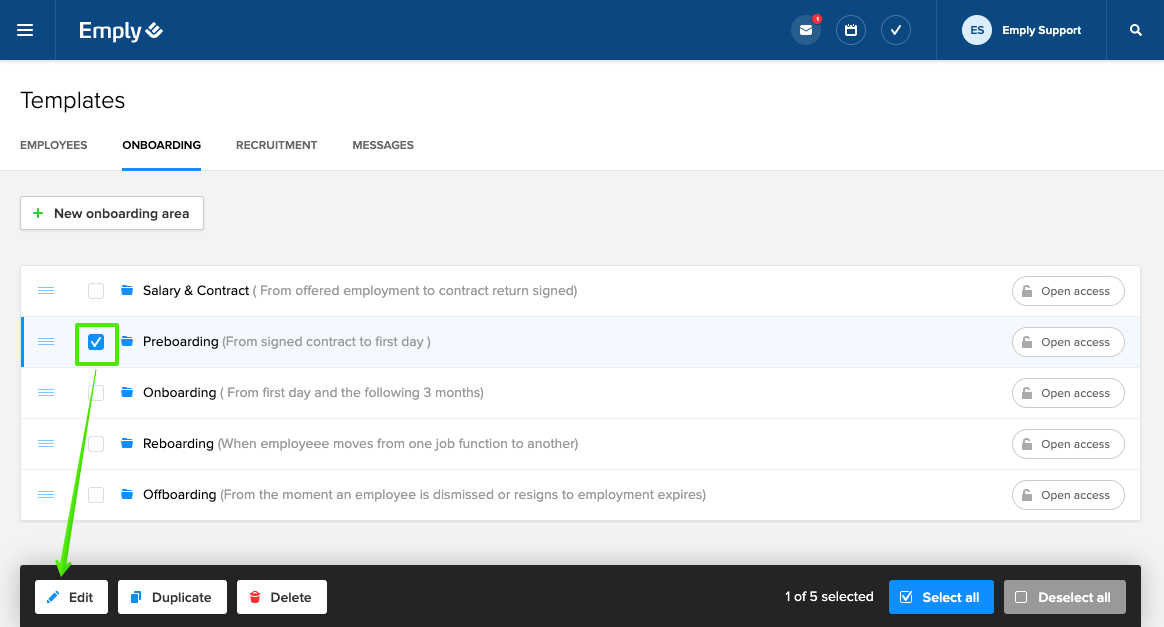Open access settings for Preboarding
1164x627 pixels.
1068,342
